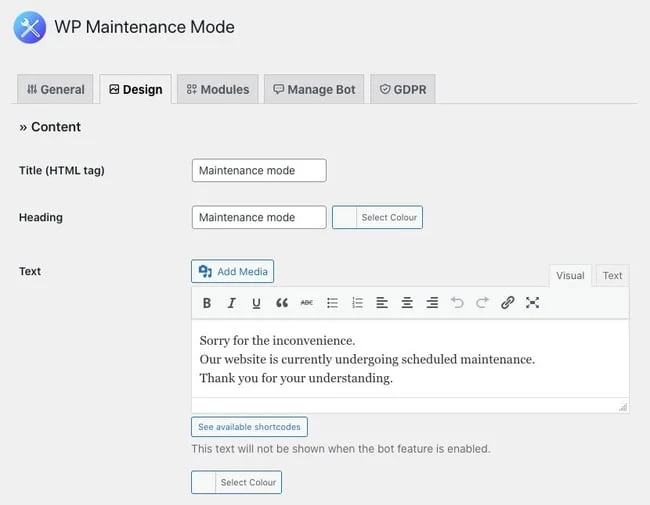
Task: Toggle bold formatting in editor toolbar
Action: point(207,303)
